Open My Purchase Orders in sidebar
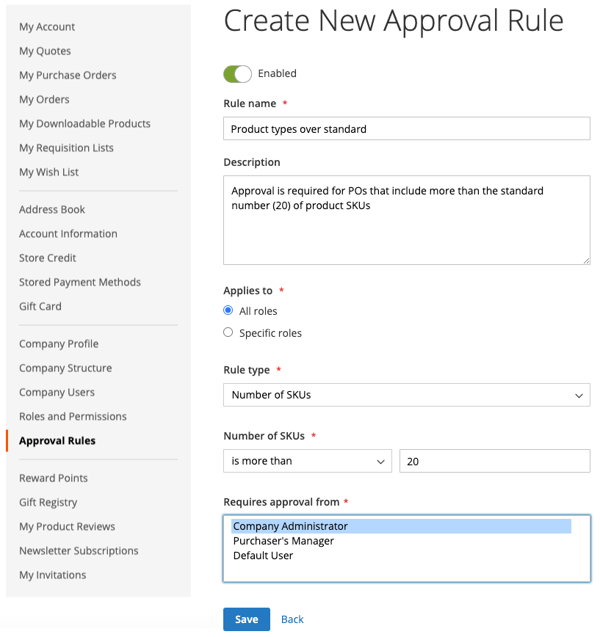Image resolution: width=600 pixels, height=637 pixels. [67, 75]
